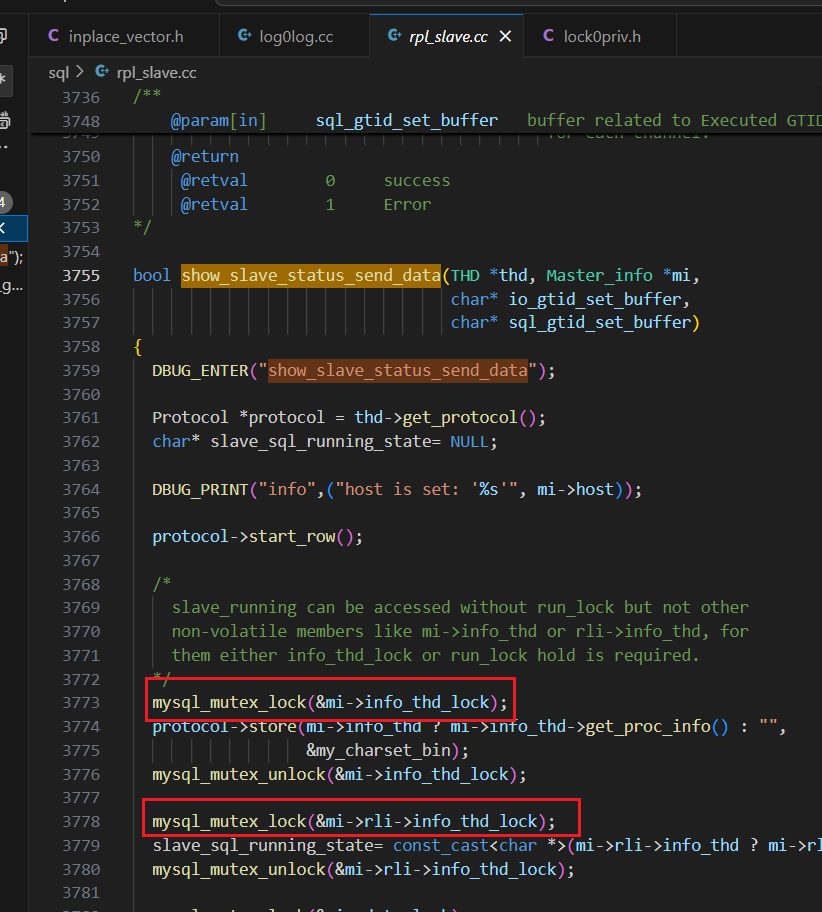Open the lock0priv.h tab
This screenshot has width=822, height=912.
point(600,37)
